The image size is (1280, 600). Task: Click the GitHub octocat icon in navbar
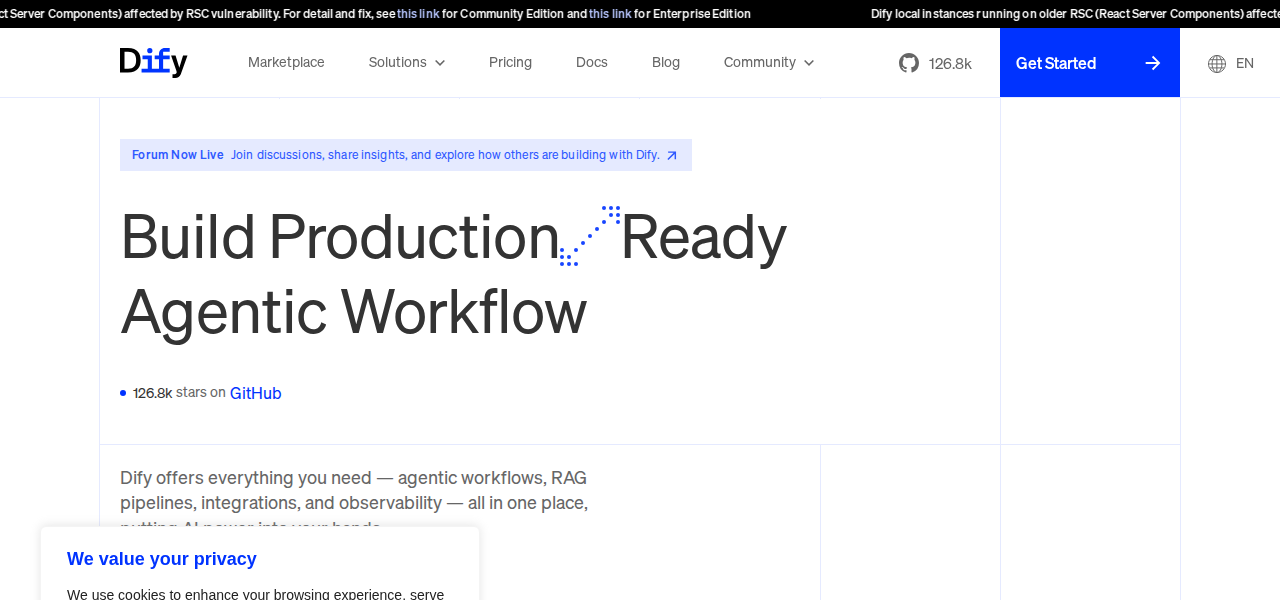coord(908,63)
